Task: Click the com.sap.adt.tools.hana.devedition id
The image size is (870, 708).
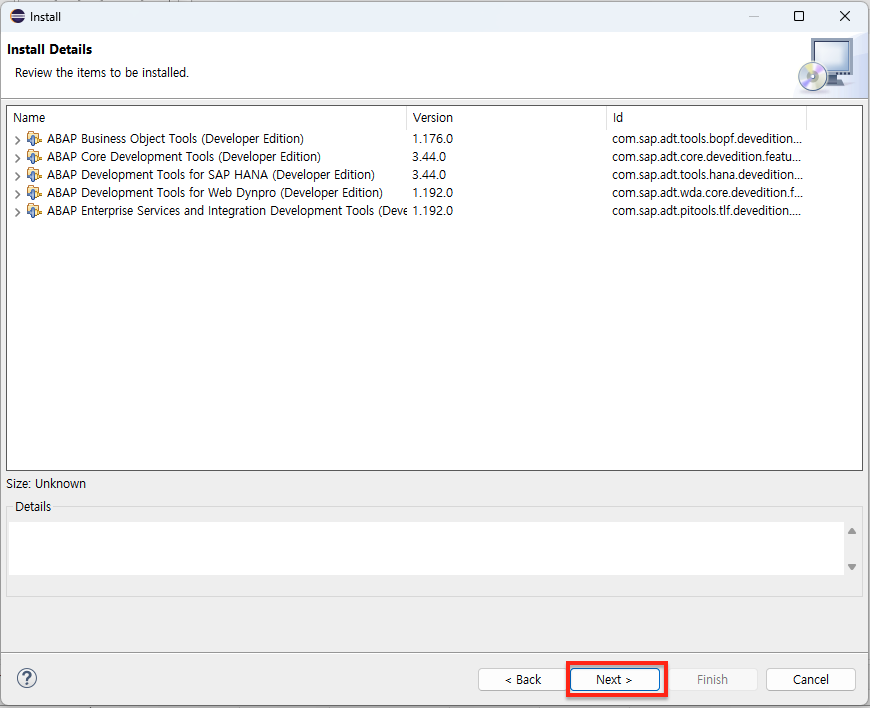Action: coord(707,175)
